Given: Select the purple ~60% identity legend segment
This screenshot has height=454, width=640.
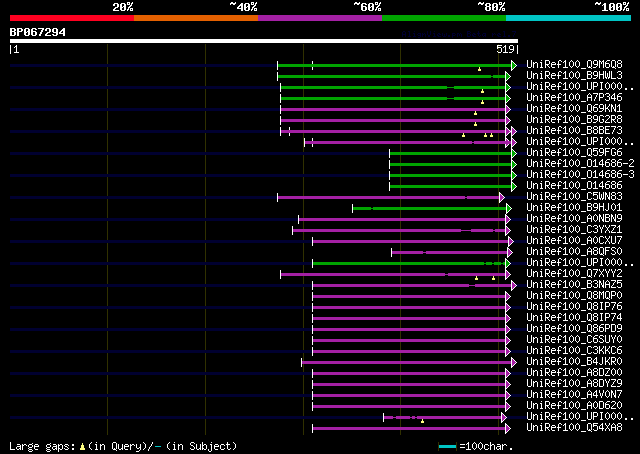Looking at the screenshot, I should [x=320, y=18].
